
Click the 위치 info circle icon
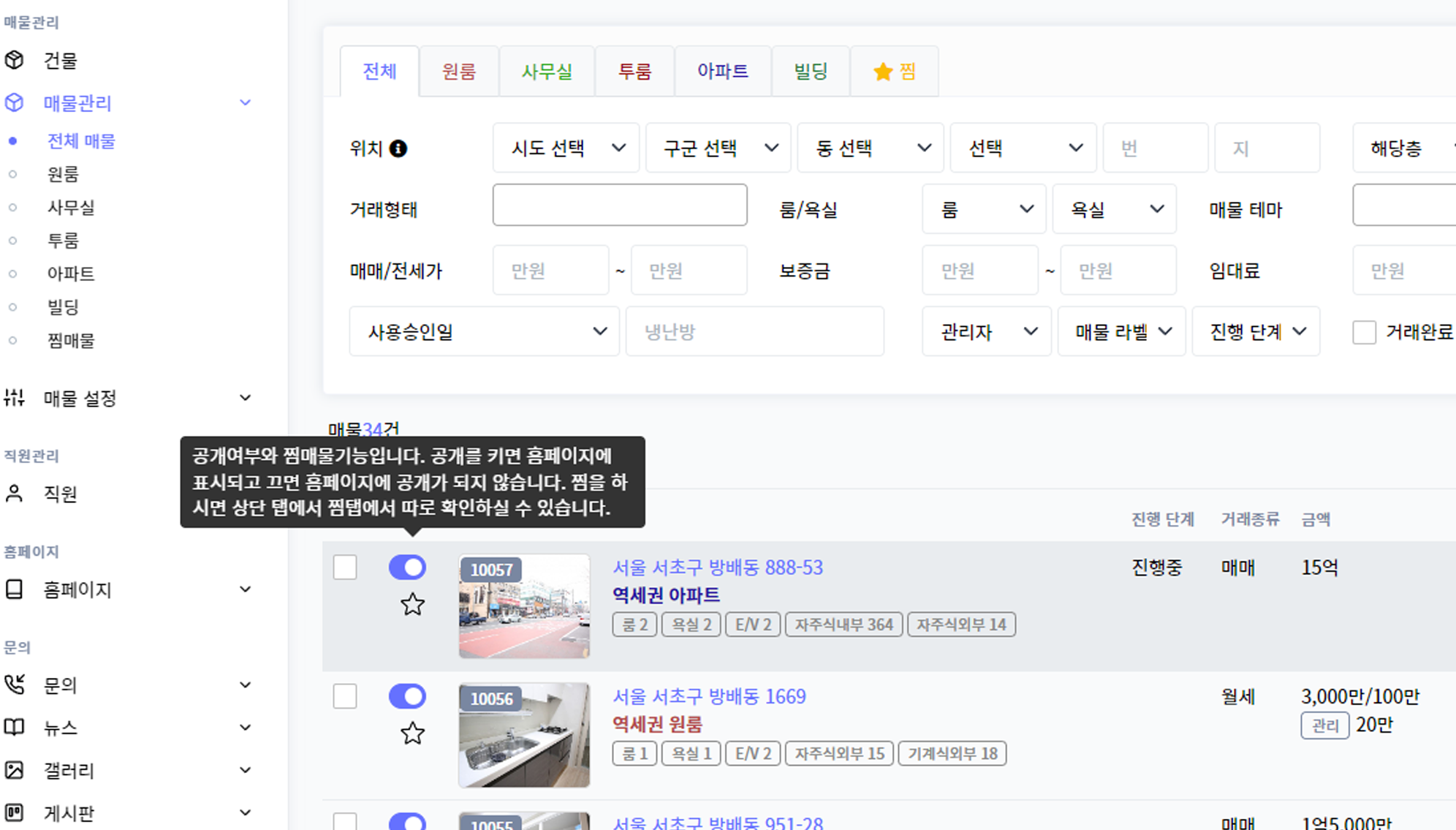pos(398,148)
